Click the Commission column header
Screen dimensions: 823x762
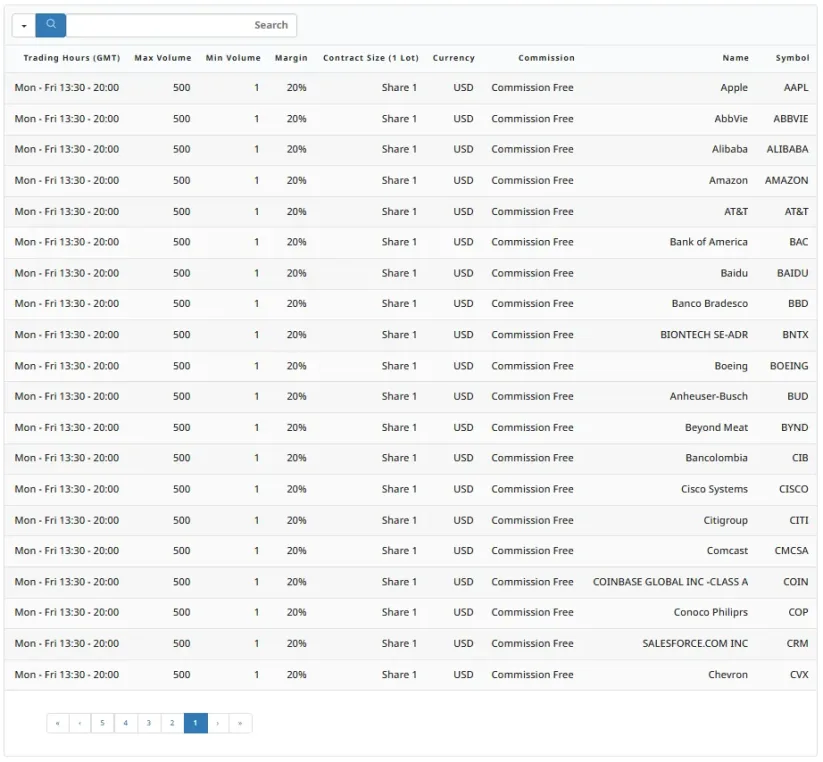546,58
